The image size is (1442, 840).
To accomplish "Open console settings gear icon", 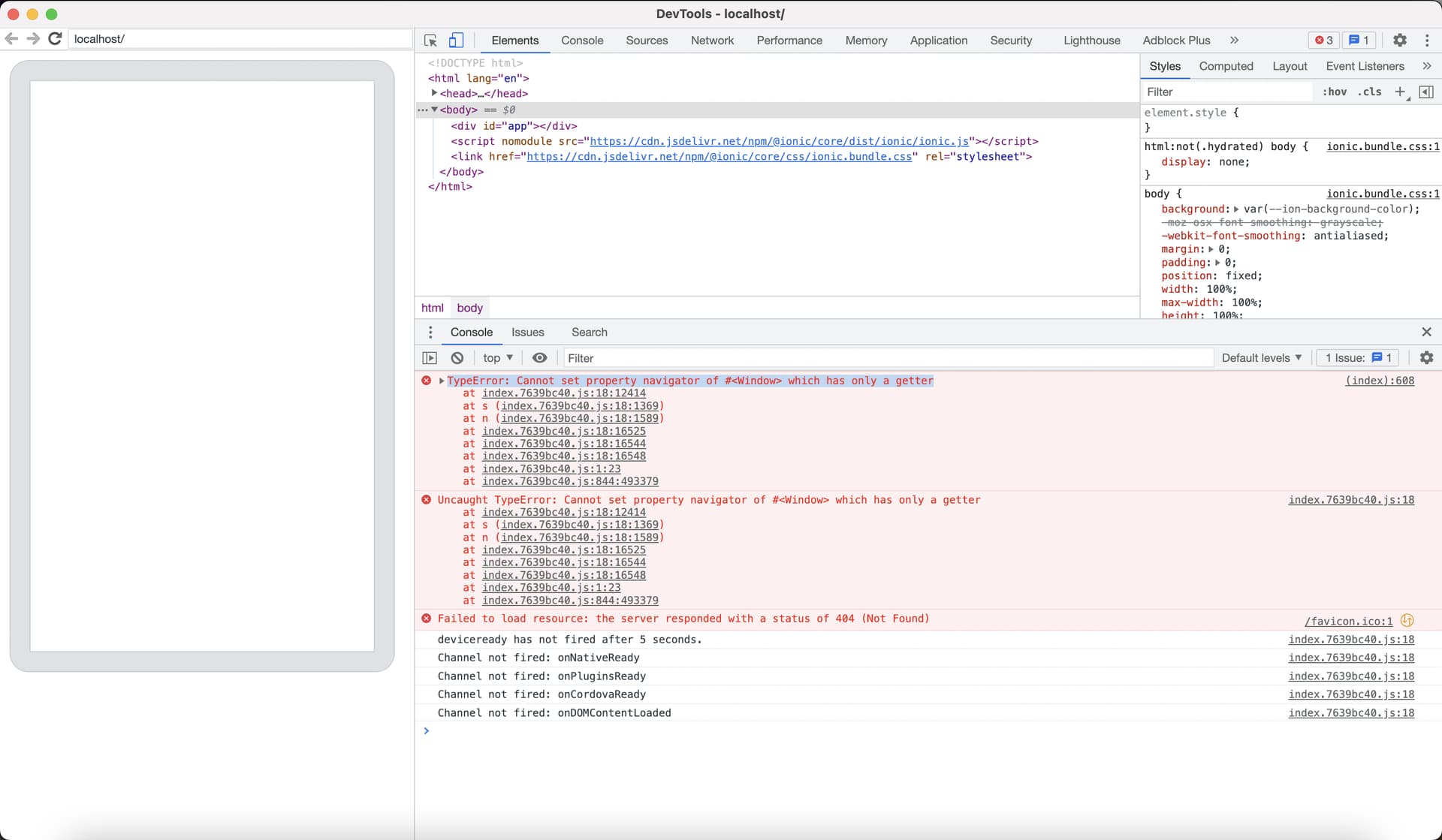I will coord(1426,358).
